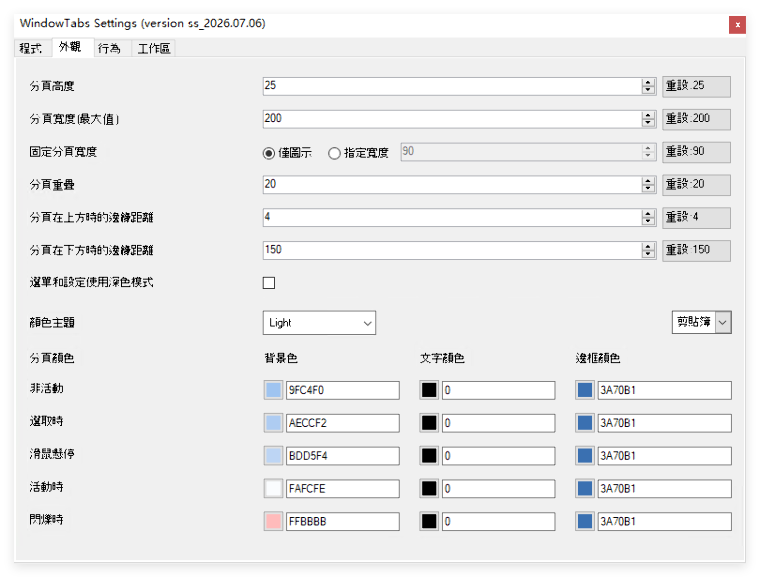Click the 重設:4 button

point(697,218)
